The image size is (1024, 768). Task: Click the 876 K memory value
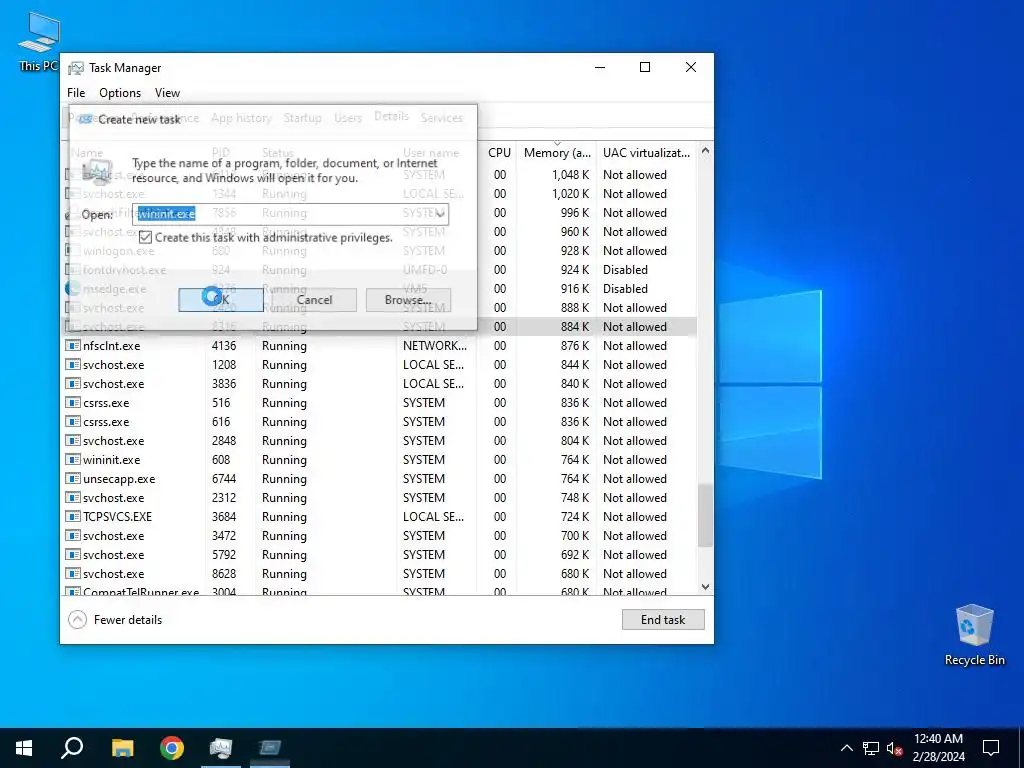point(575,345)
